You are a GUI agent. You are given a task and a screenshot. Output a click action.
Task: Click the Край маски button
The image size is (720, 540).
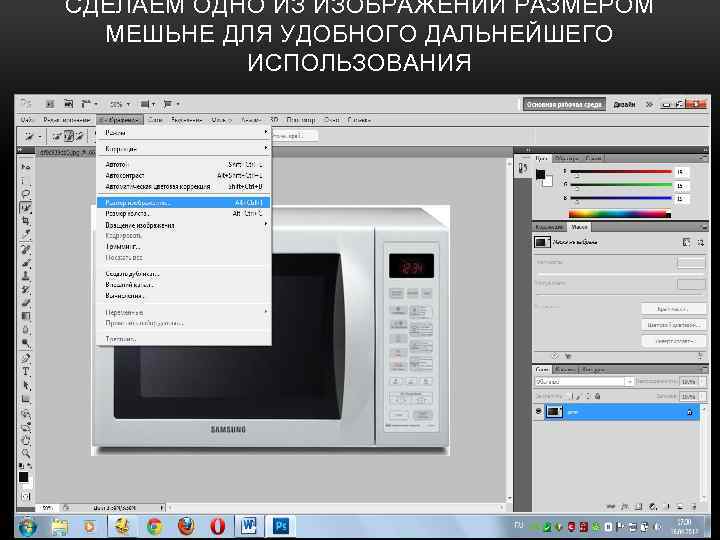click(x=673, y=309)
